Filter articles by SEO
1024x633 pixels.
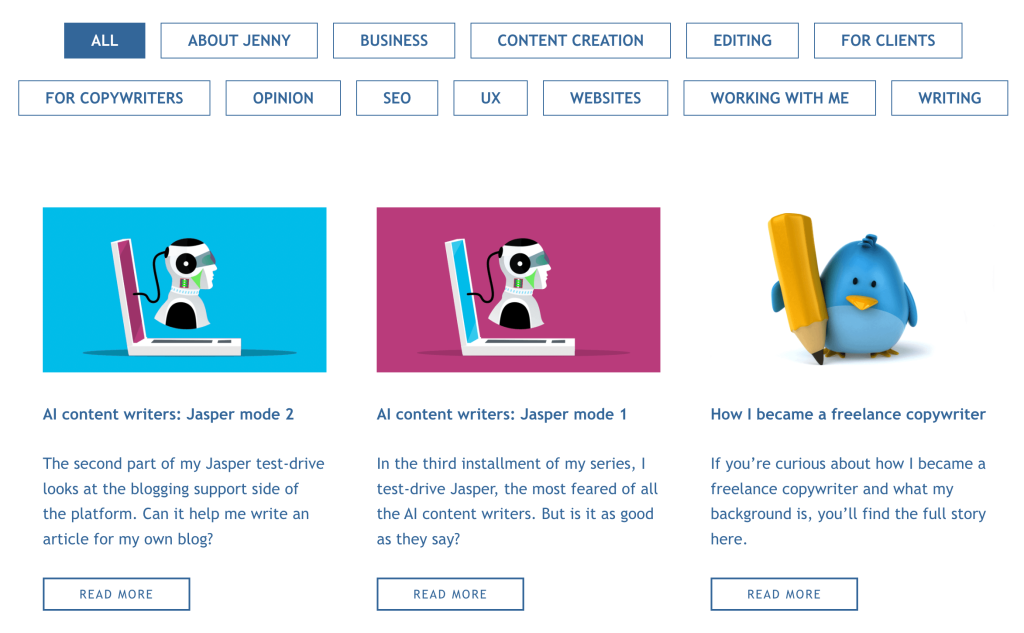pos(396,98)
